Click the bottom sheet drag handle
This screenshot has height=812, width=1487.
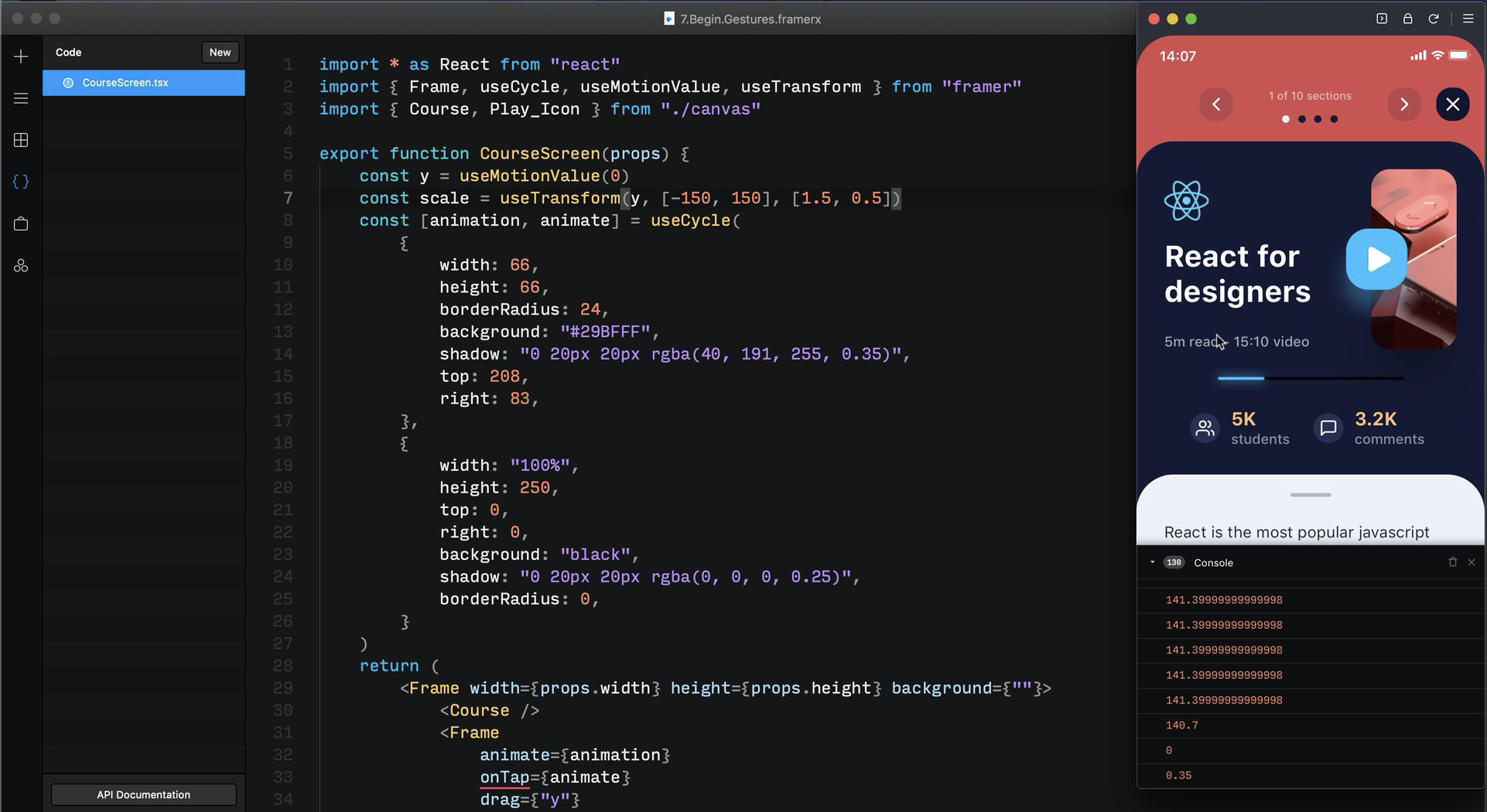1311,495
